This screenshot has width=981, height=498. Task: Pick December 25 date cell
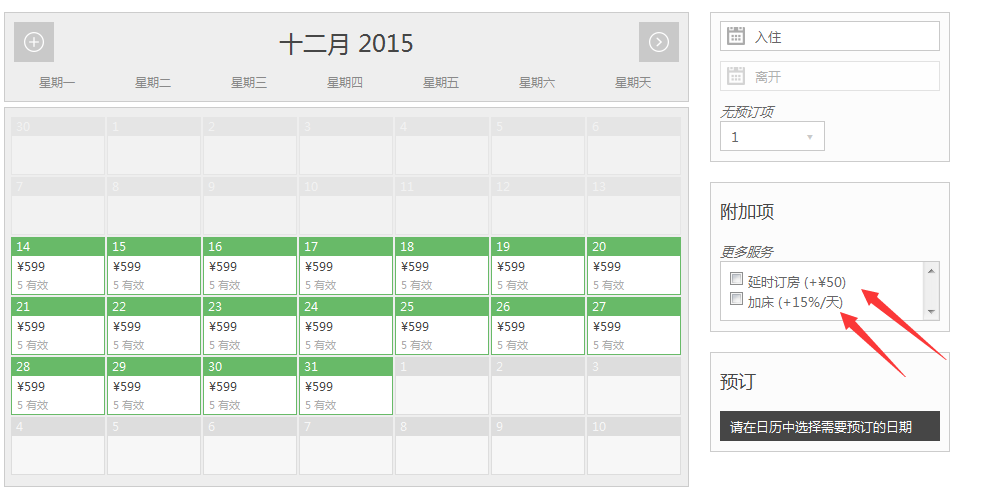[x=442, y=326]
